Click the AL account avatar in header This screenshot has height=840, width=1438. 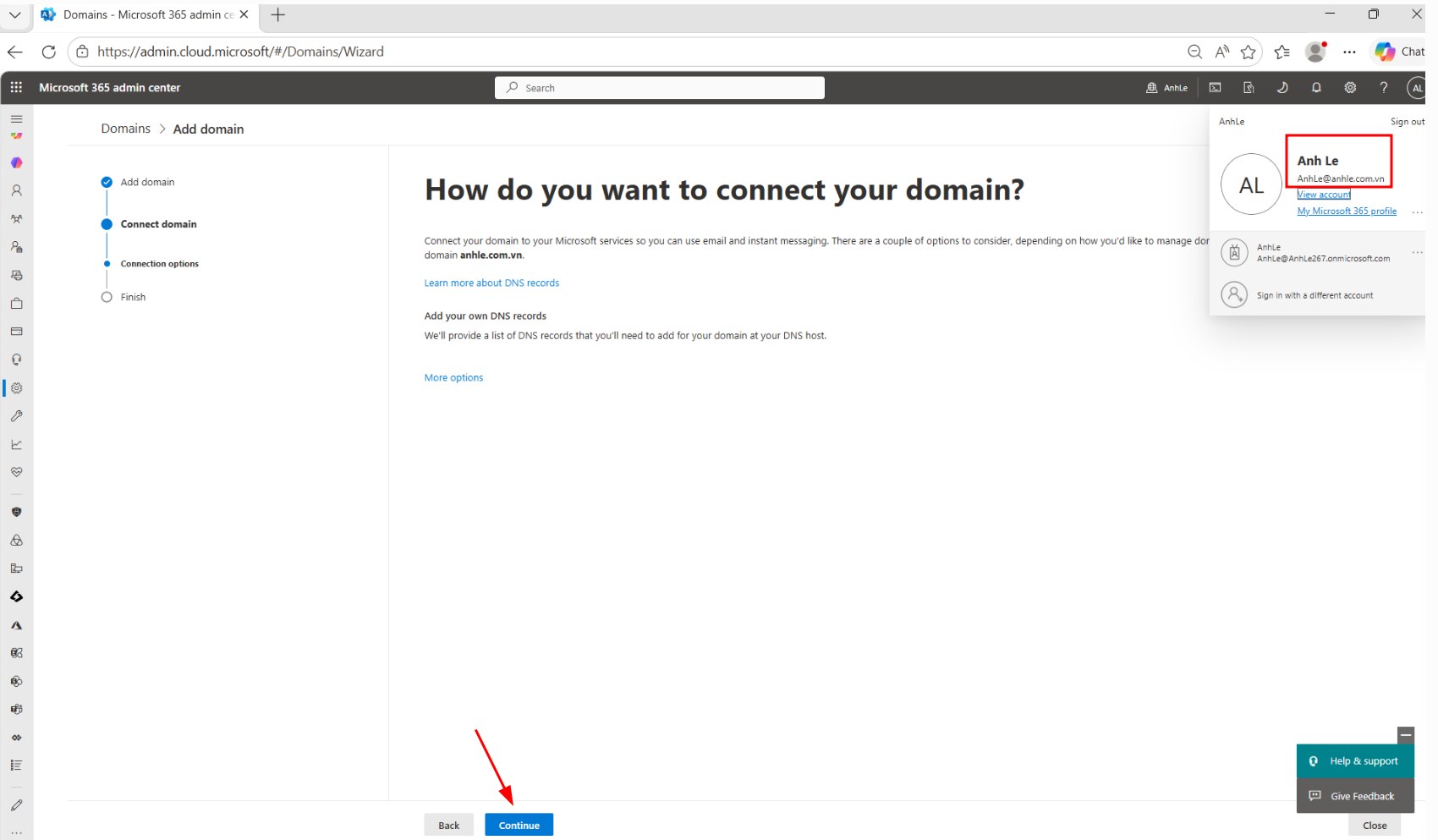click(x=1417, y=88)
